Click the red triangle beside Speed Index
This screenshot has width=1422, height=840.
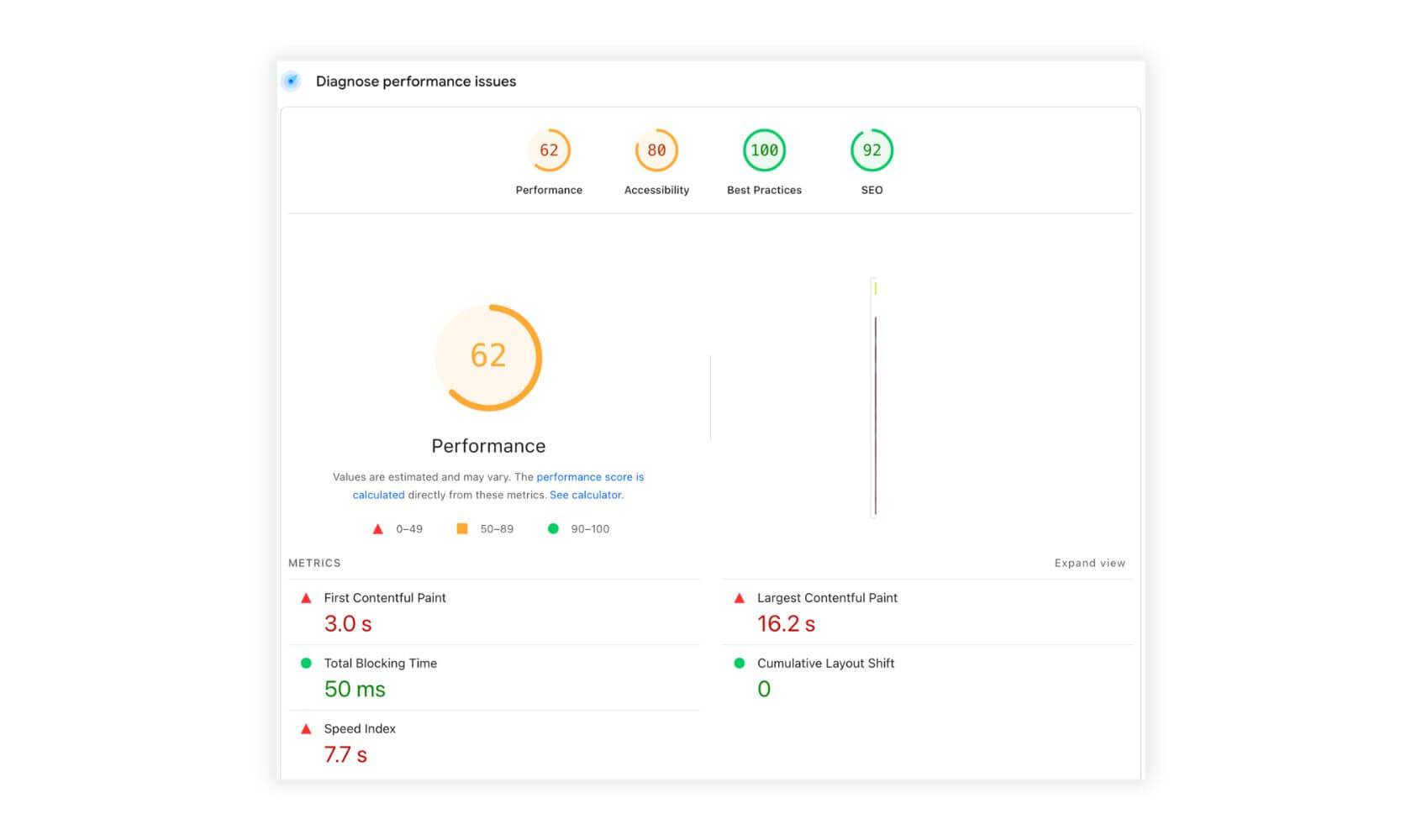click(306, 728)
